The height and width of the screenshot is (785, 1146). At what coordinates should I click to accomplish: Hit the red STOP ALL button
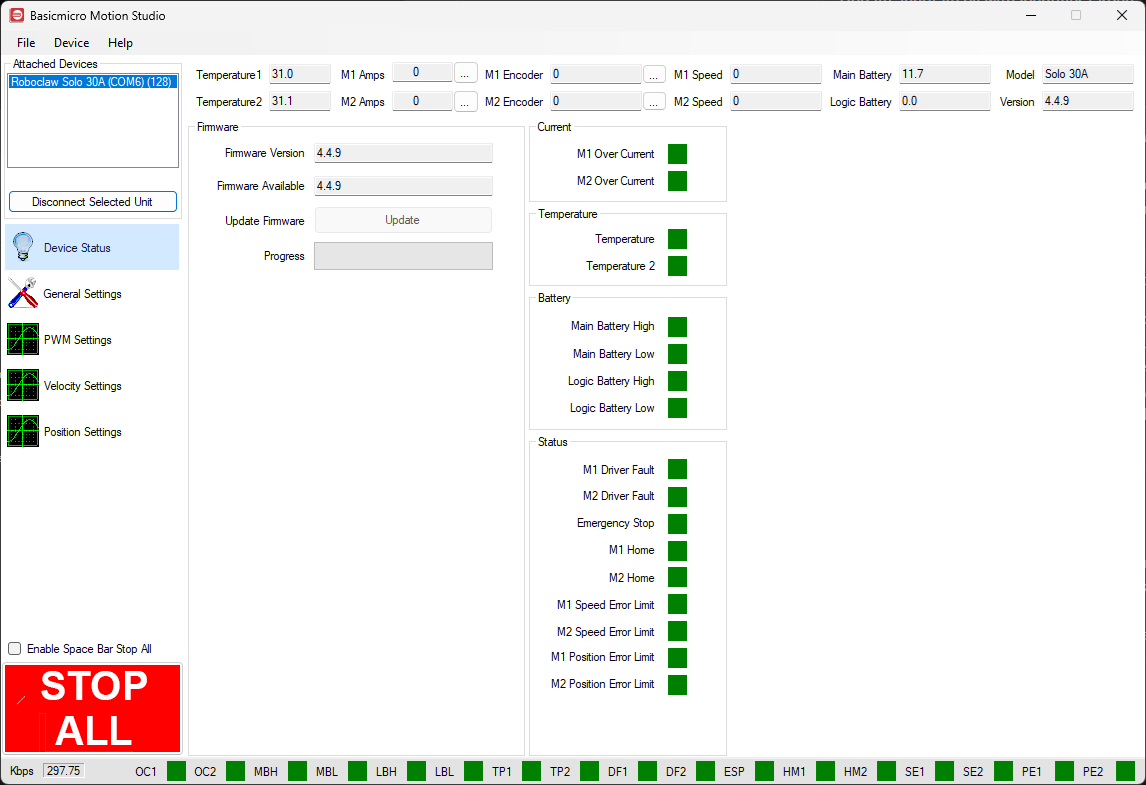pos(93,708)
